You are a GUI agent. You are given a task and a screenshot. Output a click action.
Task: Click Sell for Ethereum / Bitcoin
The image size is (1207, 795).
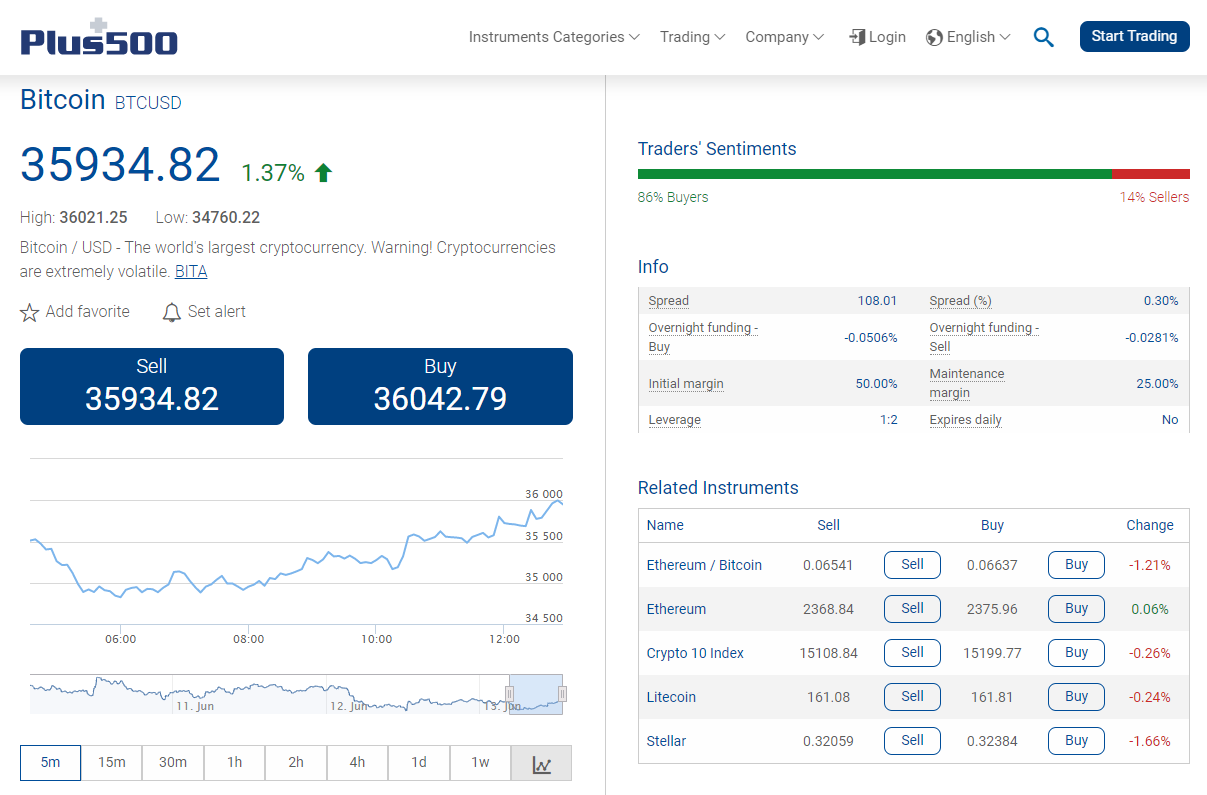point(912,564)
